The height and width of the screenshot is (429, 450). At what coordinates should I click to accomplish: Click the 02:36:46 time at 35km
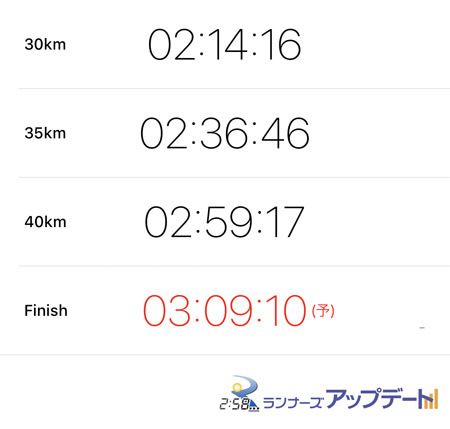pos(225,133)
